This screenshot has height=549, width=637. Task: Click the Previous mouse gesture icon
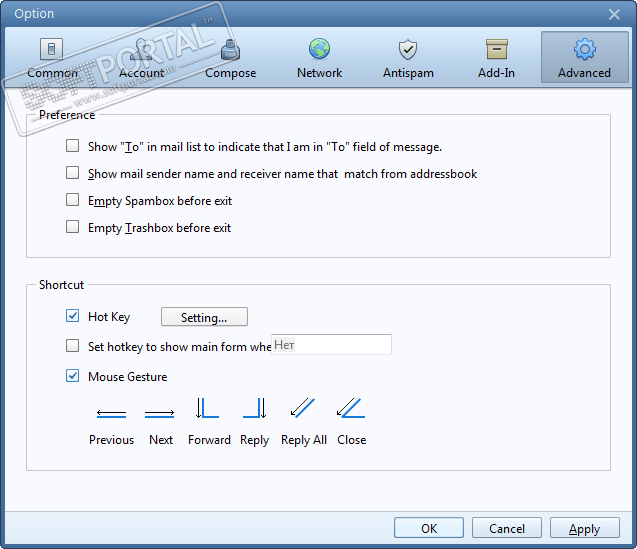tap(111, 414)
